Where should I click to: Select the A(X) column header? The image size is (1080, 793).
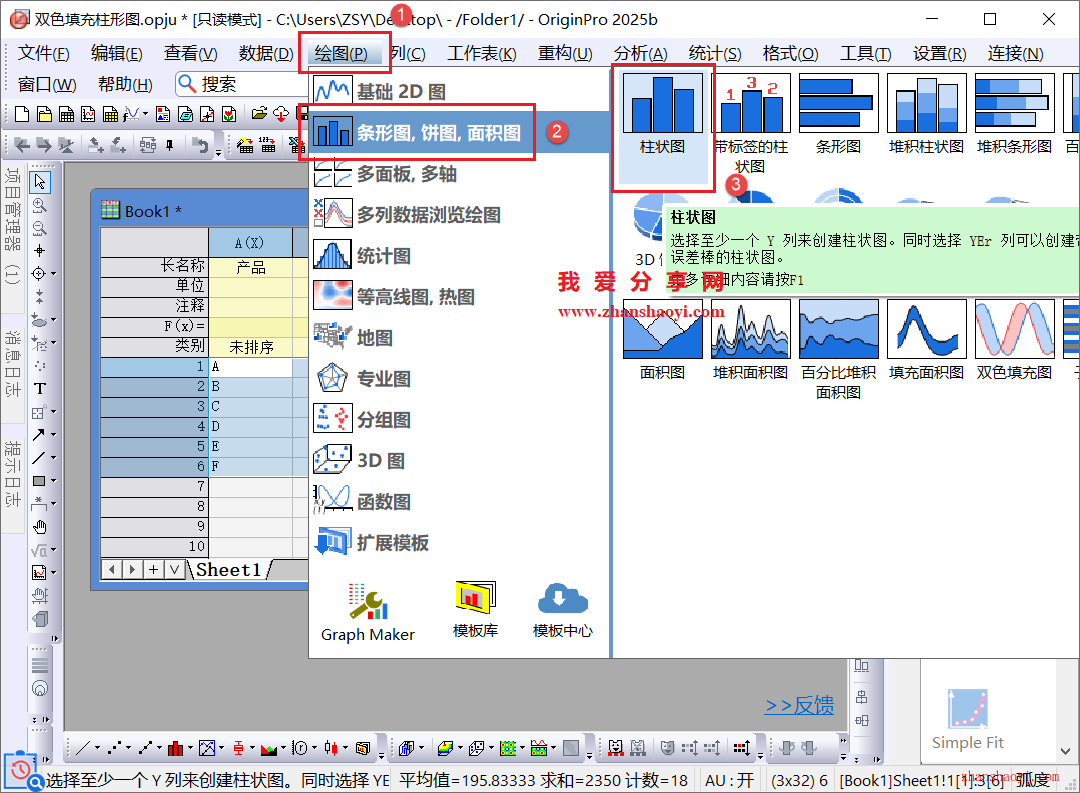click(250, 243)
